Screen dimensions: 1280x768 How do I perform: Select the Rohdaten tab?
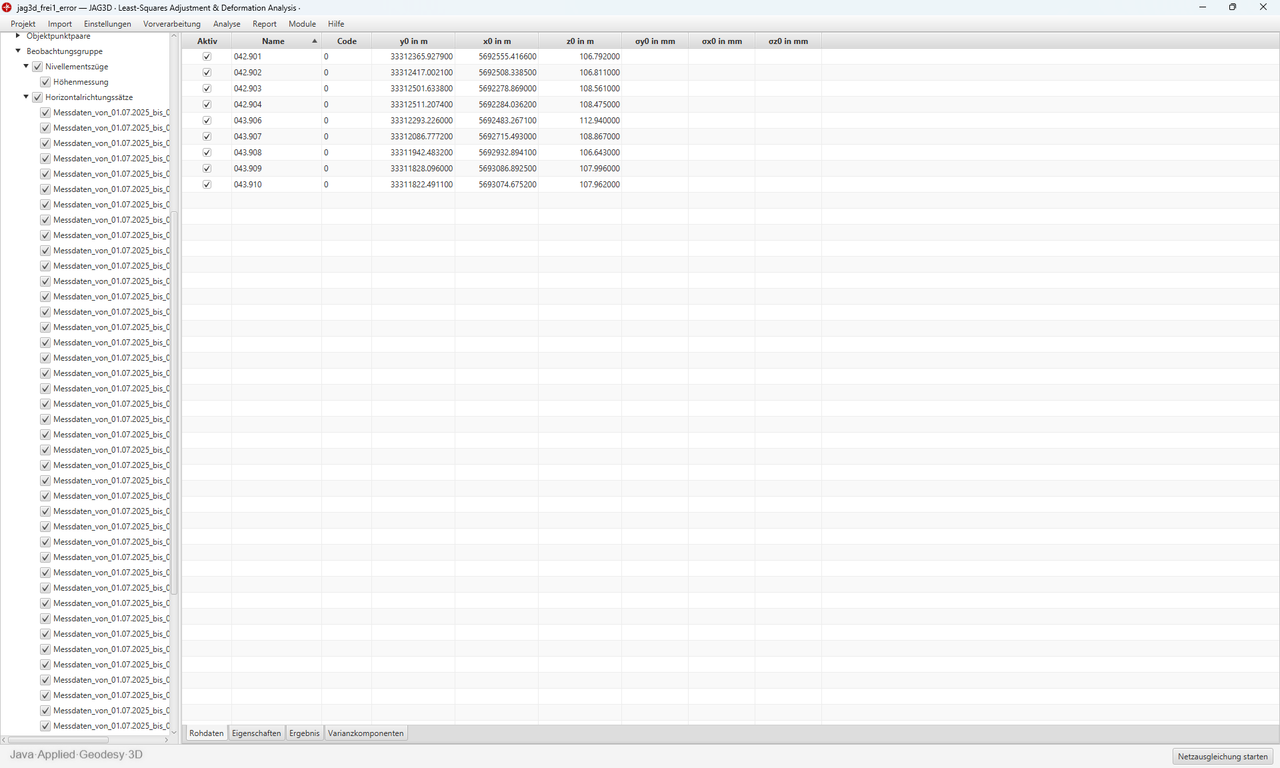pyautogui.click(x=206, y=733)
